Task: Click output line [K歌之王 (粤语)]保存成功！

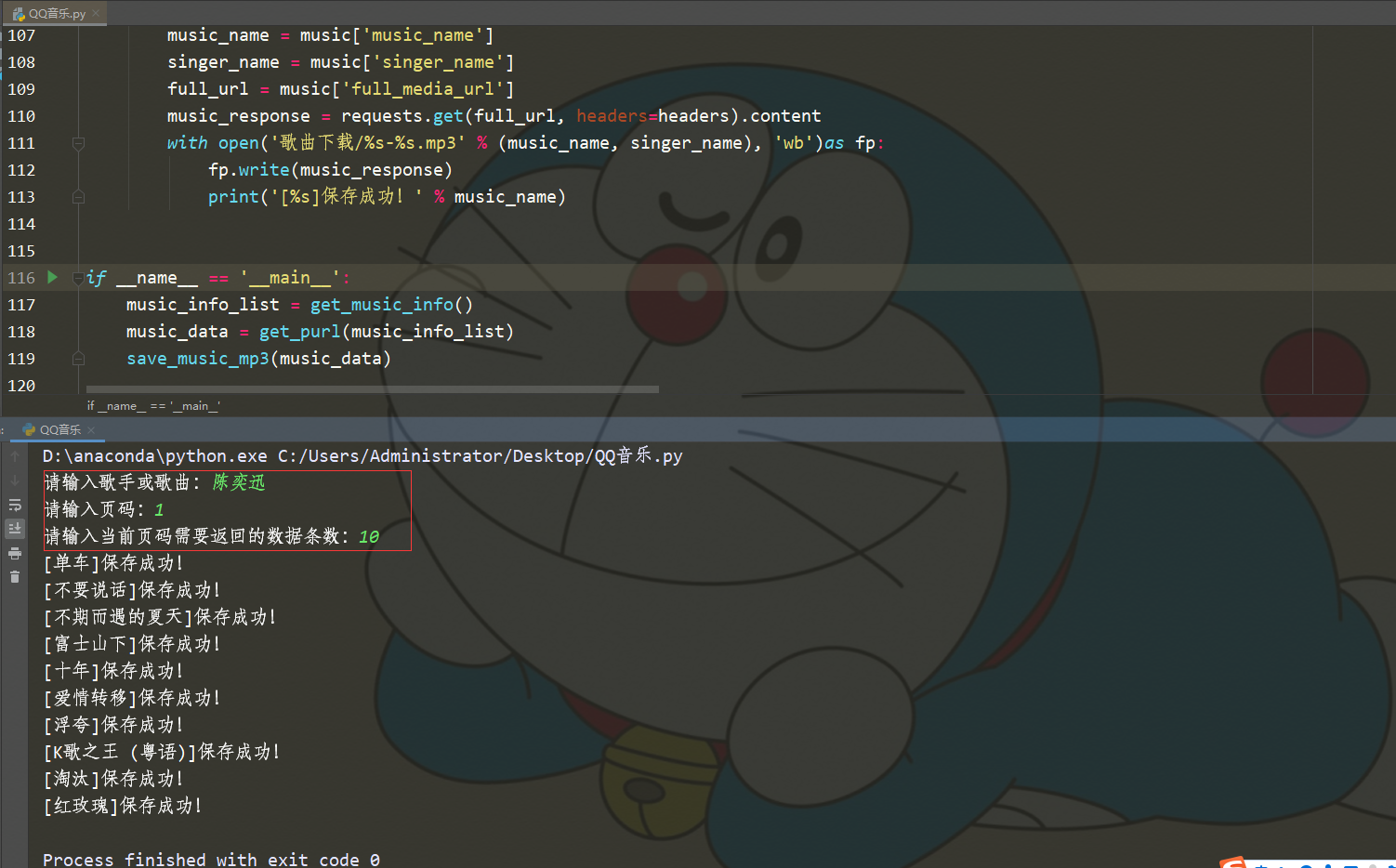Action: click(162, 752)
